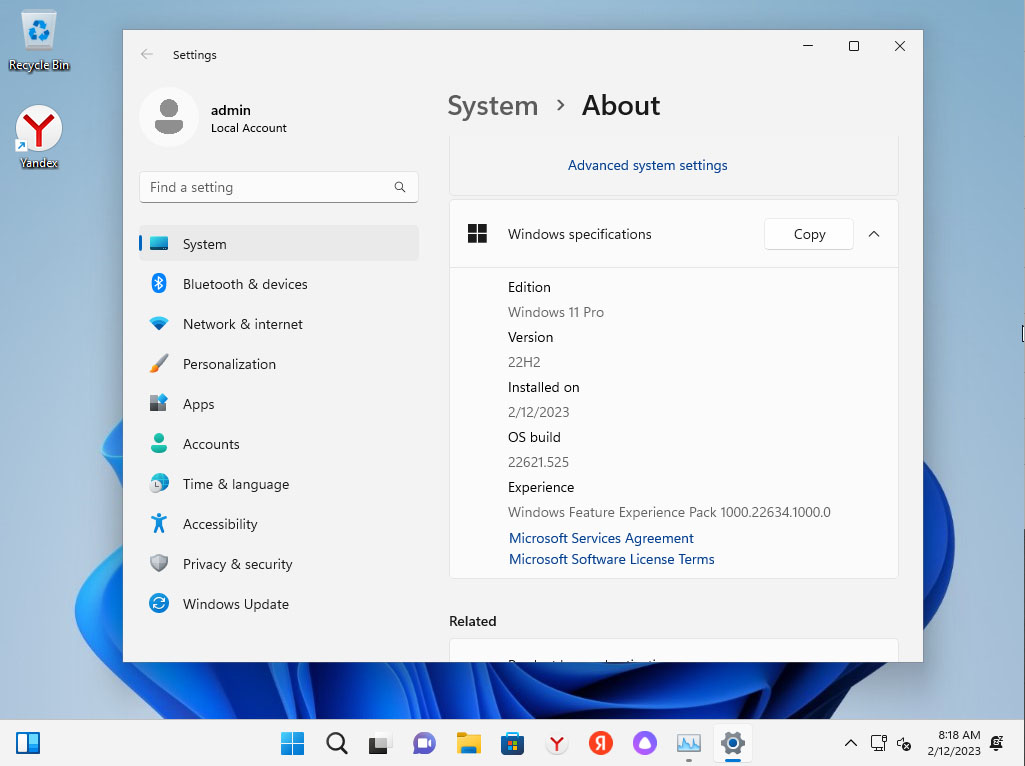Copy the Windows specifications
This screenshot has width=1025, height=766.
808,234
